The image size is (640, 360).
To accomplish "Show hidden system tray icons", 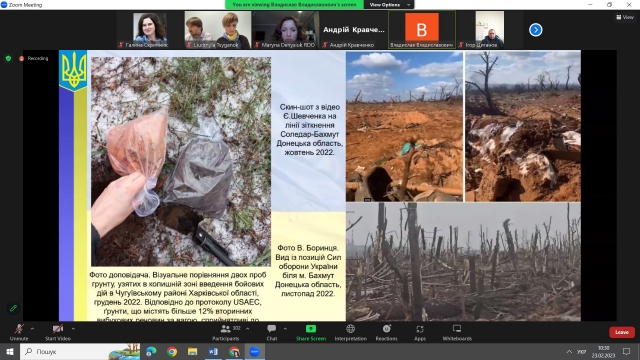I will [569, 351].
